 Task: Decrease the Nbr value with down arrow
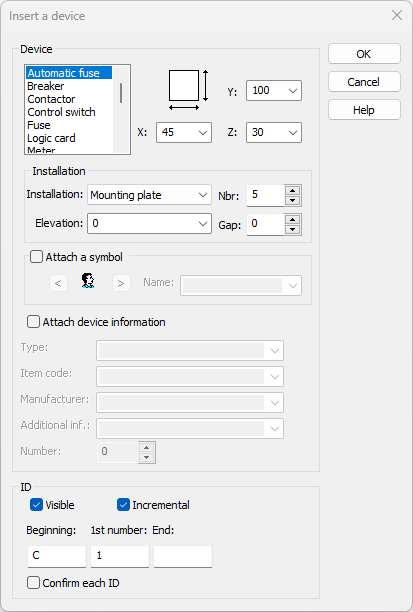(292, 201)
